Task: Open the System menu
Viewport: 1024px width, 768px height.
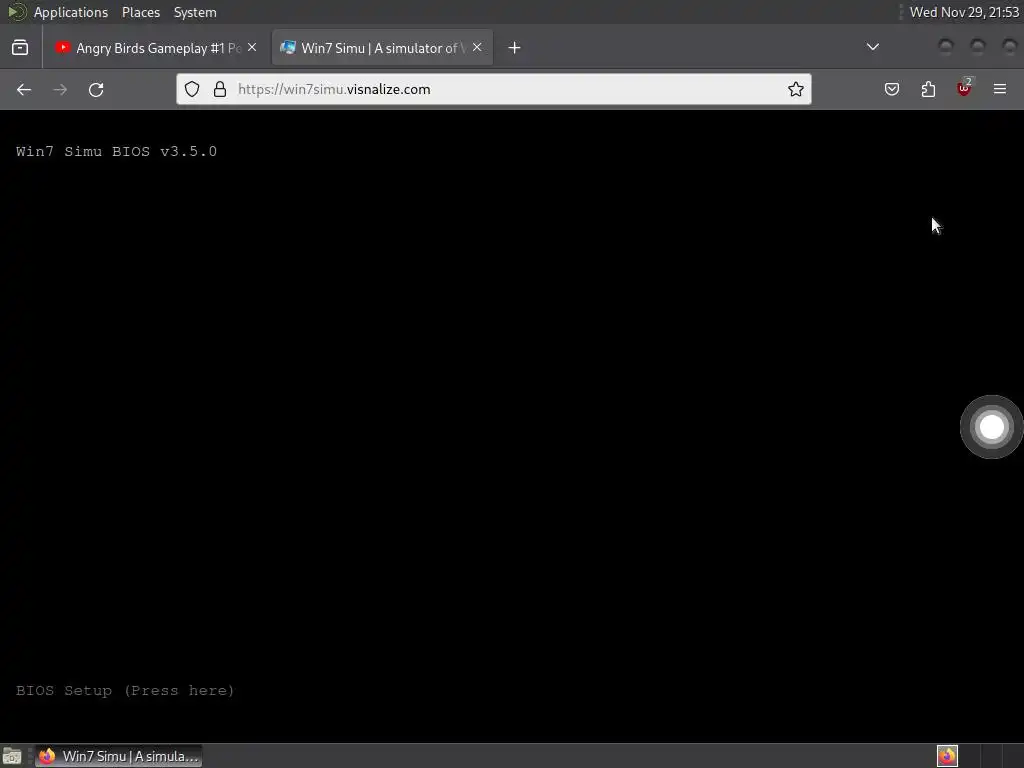Action: coord(195,12)
